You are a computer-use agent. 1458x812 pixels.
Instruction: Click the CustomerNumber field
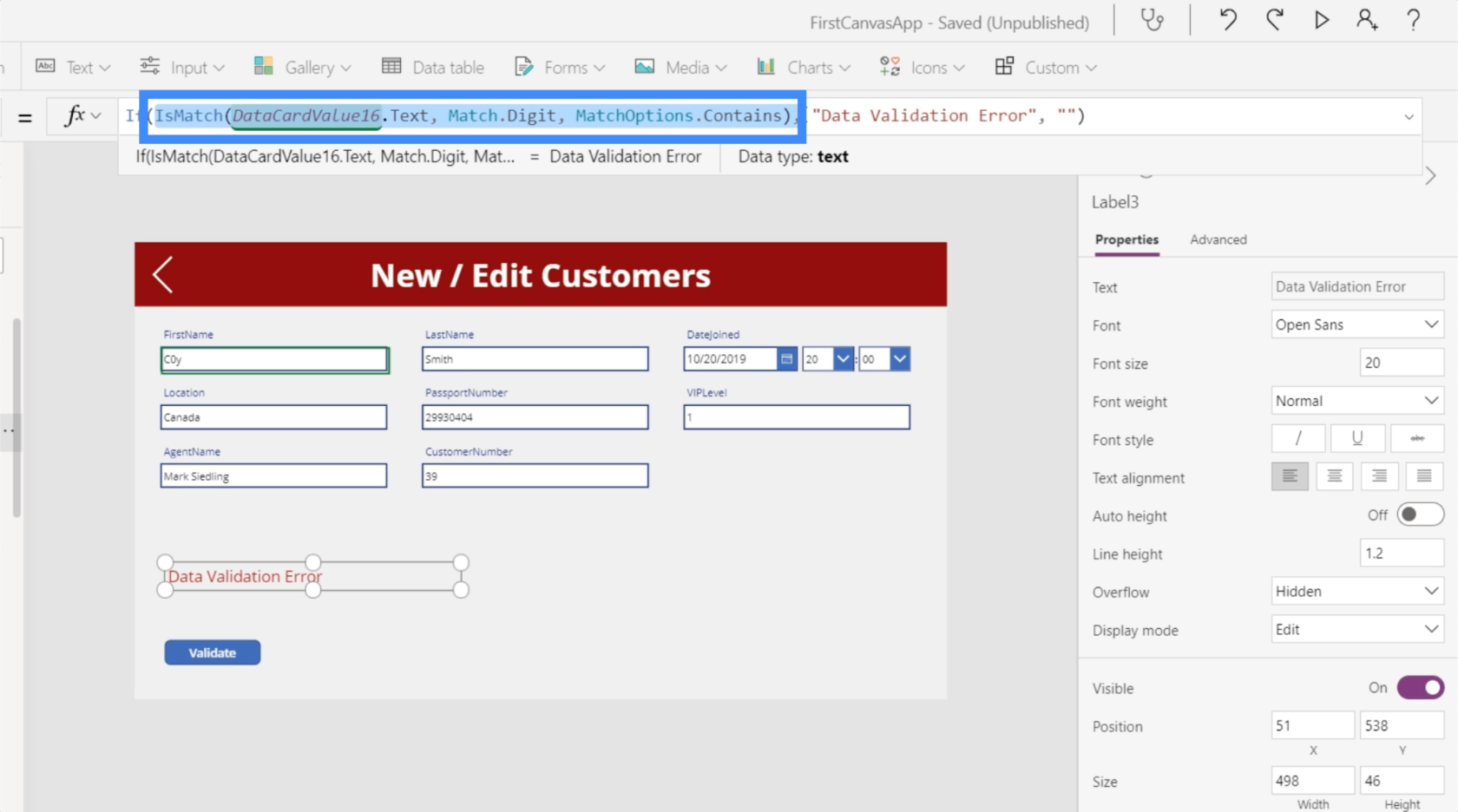535,476
